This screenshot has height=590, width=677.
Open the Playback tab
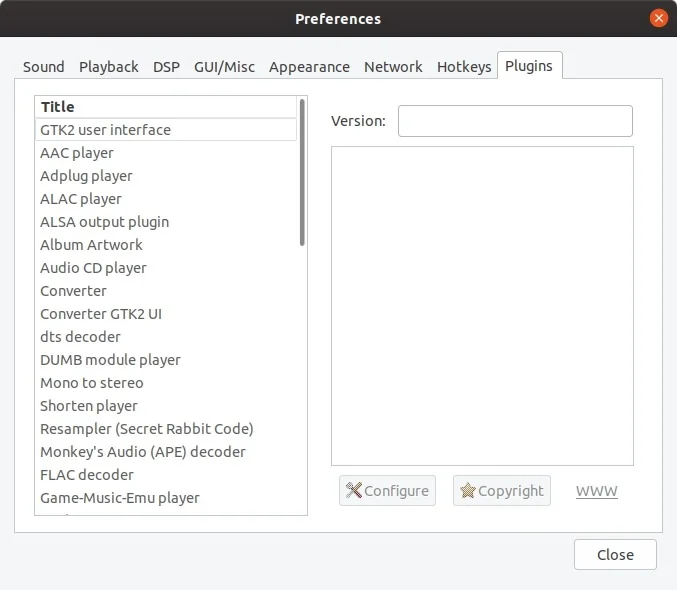[109, 67]
